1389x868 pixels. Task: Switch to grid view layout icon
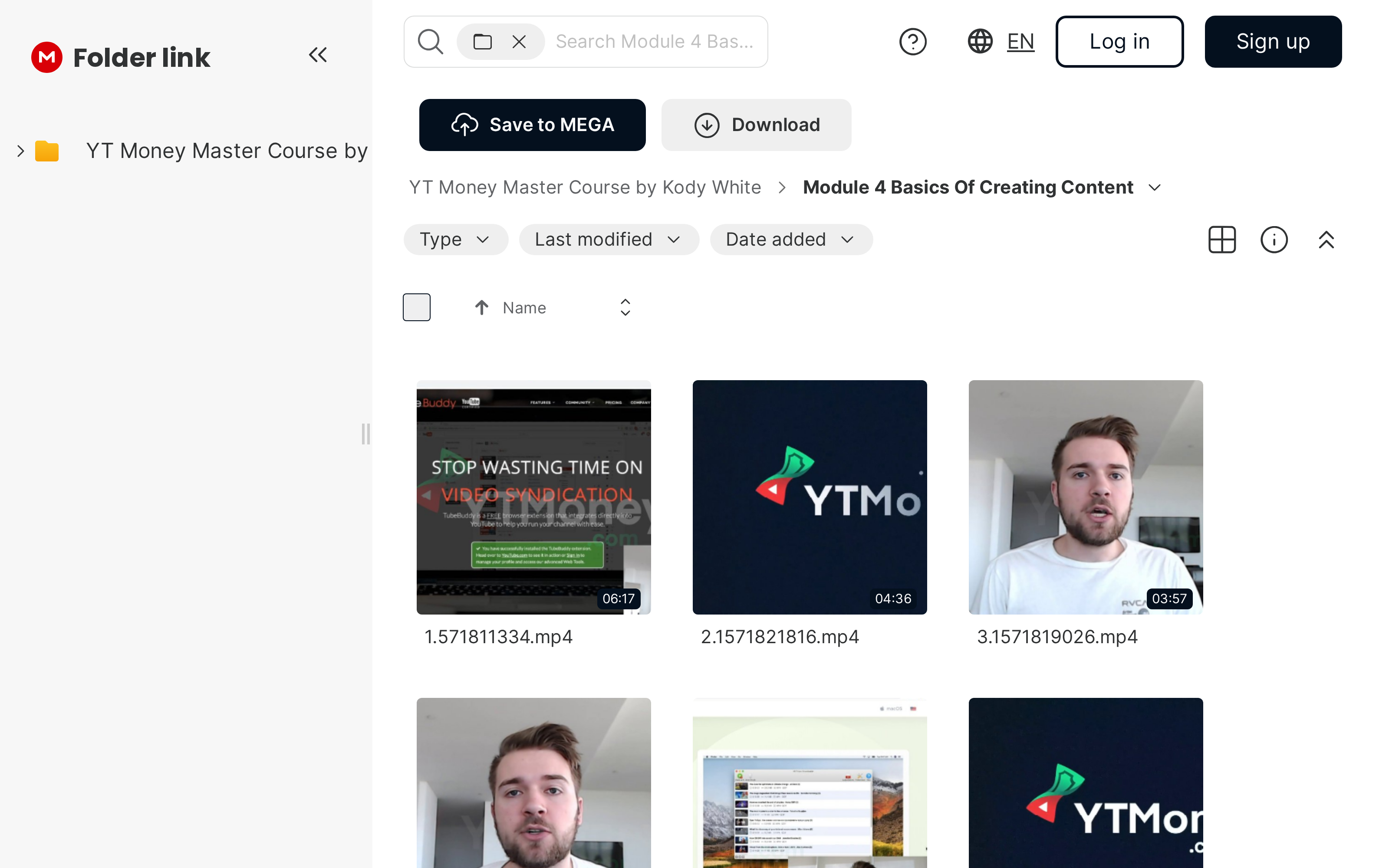point(1222,240)
